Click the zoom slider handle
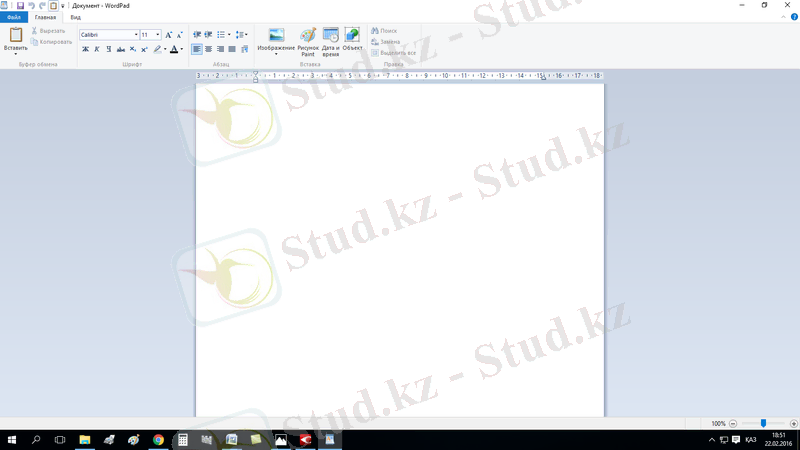Image resolution: width=800 pixels, height=450 pixels. coord(763,424)
